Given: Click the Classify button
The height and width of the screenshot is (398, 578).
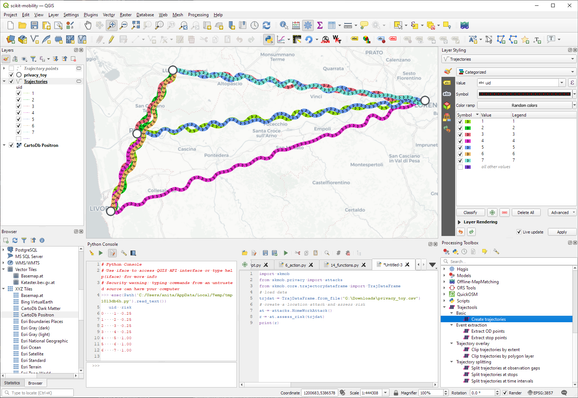Looking at the screenshot, I should 470,212.
